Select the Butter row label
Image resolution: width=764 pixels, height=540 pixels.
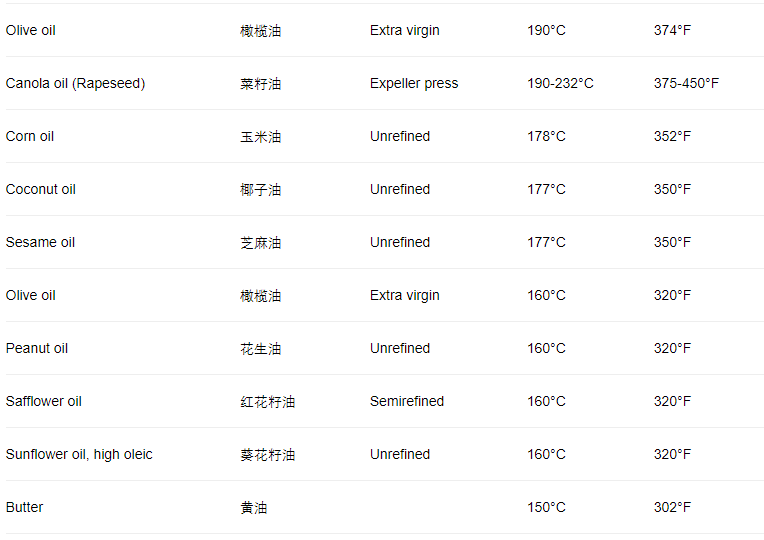pos(24,507)
